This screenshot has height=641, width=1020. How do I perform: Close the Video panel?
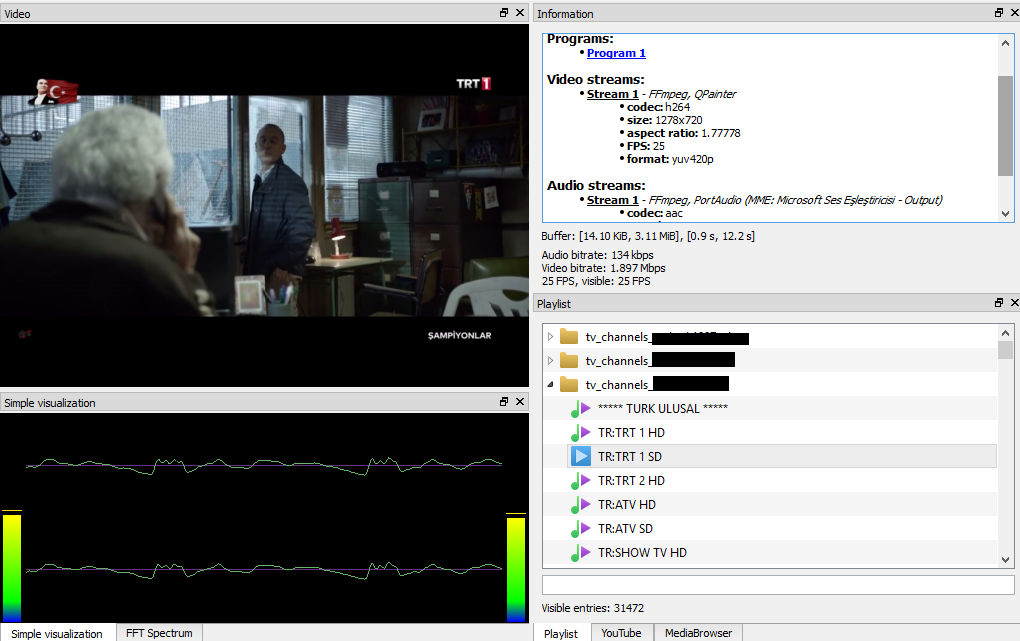[520, 12]
